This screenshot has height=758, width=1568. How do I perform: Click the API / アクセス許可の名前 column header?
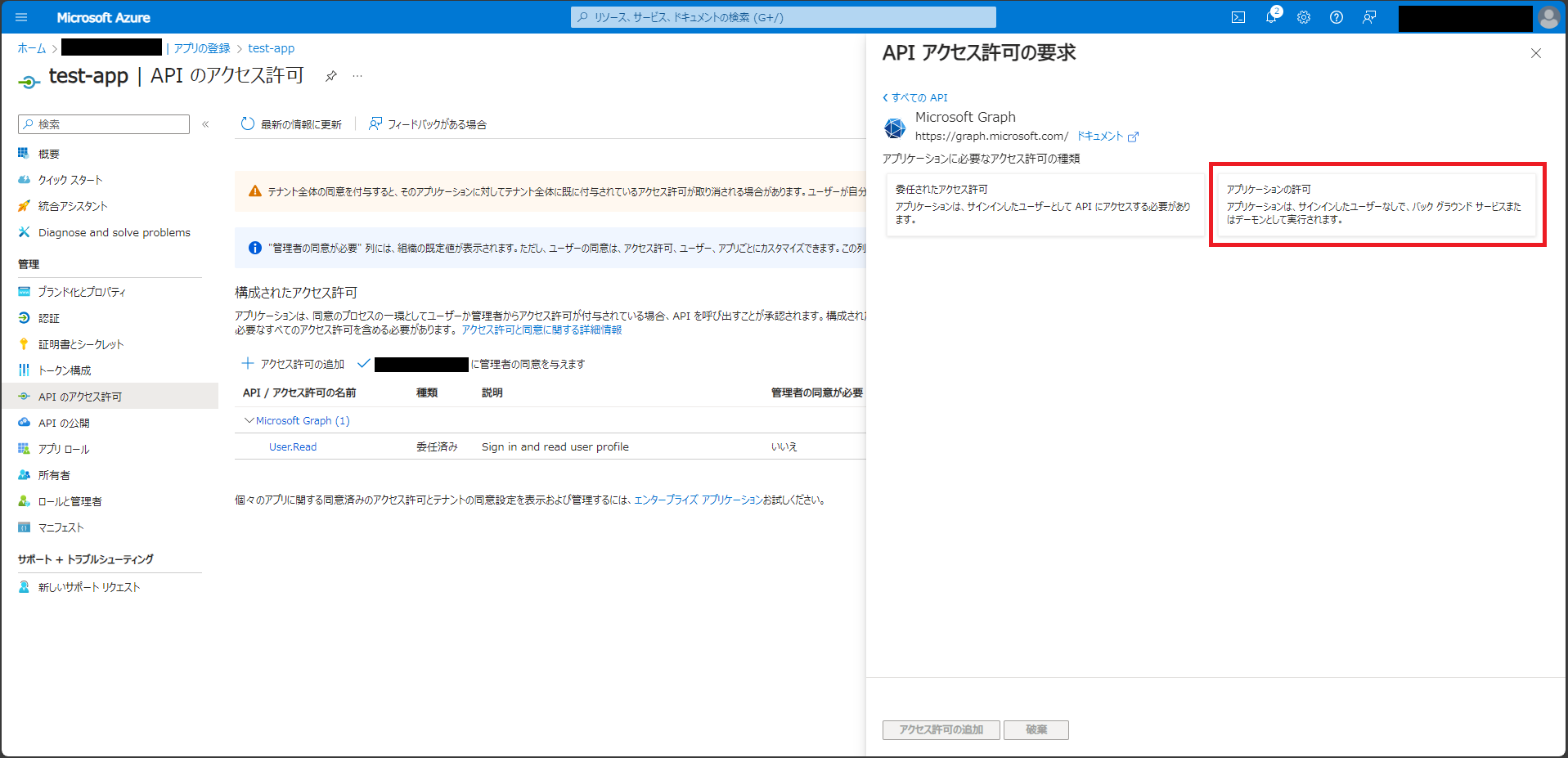299,392
